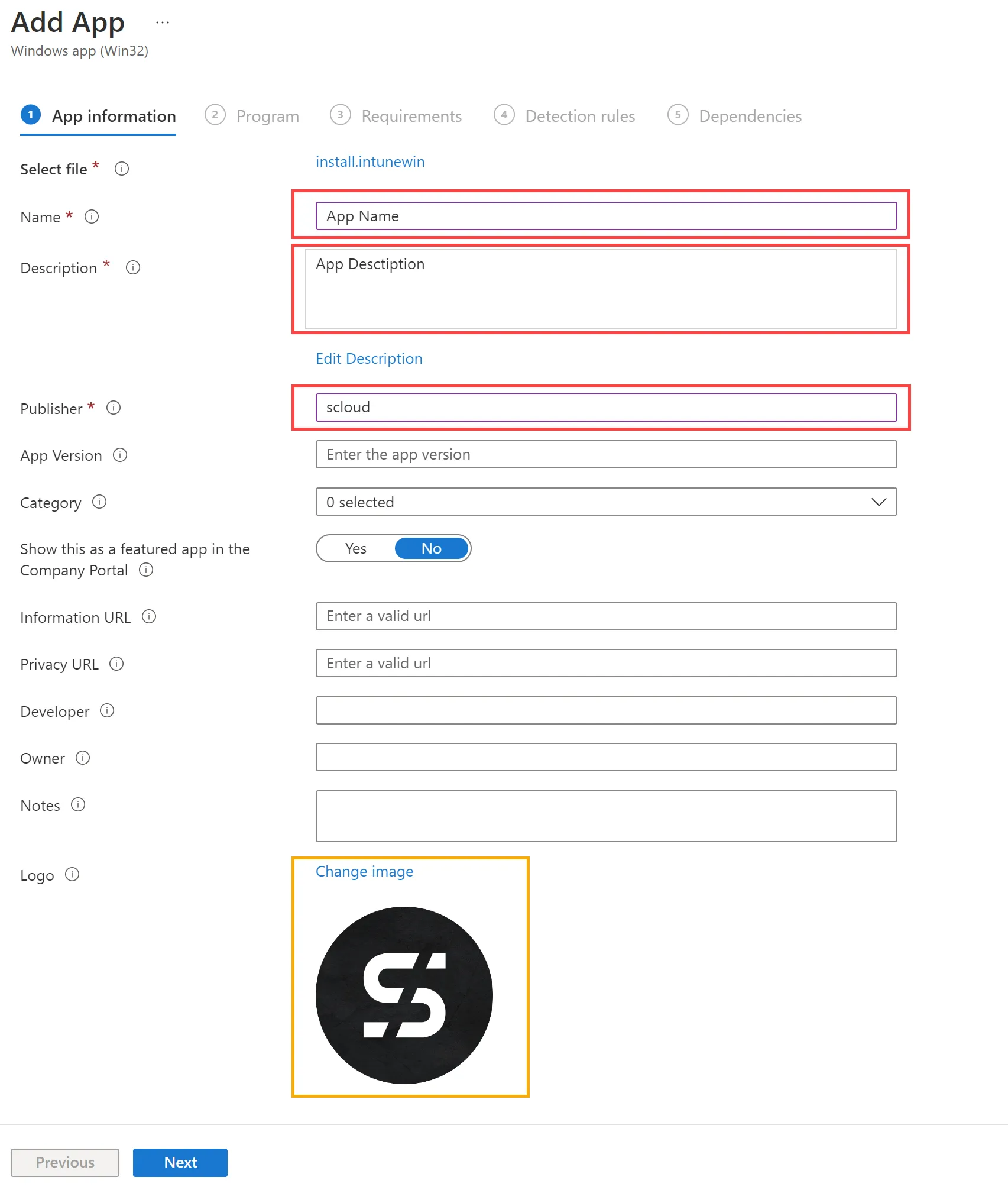Open the install.intunewin file link

point(370,161)
